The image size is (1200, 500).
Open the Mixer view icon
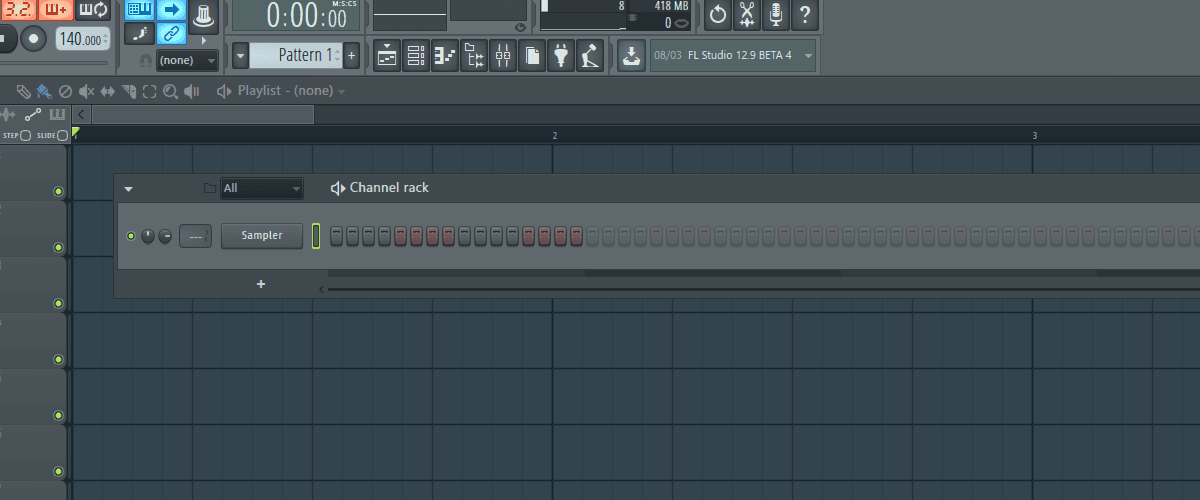click(504, 56)
